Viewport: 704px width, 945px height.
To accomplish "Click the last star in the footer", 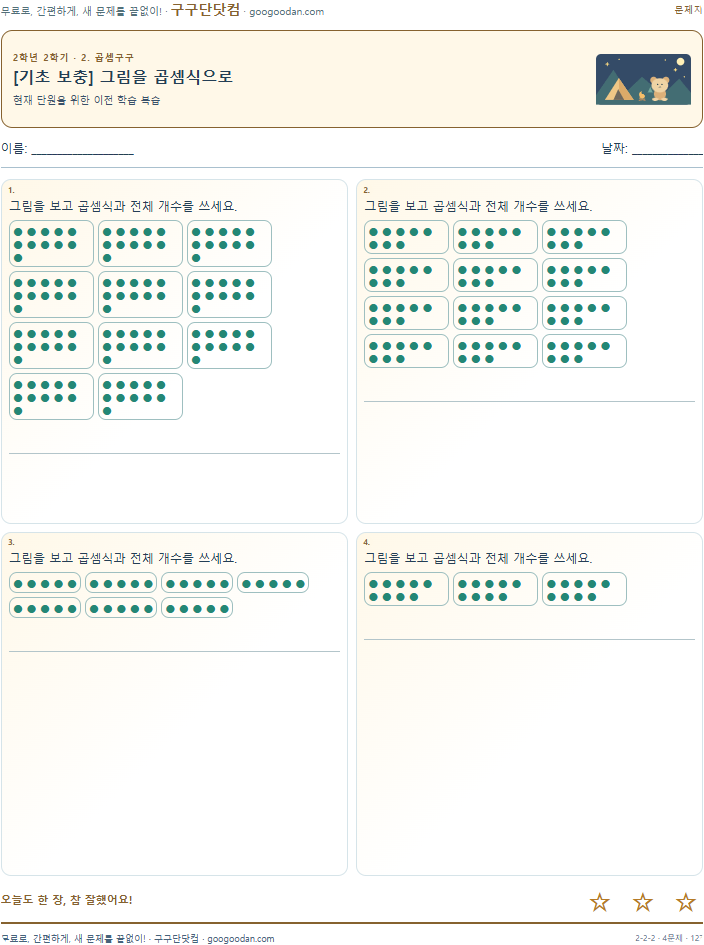I will (686, 902).
